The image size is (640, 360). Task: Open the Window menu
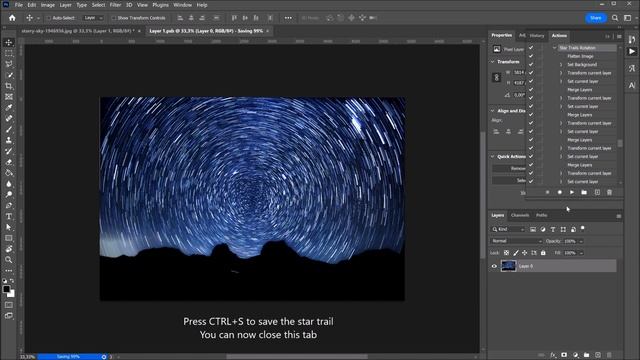point(182,5)
